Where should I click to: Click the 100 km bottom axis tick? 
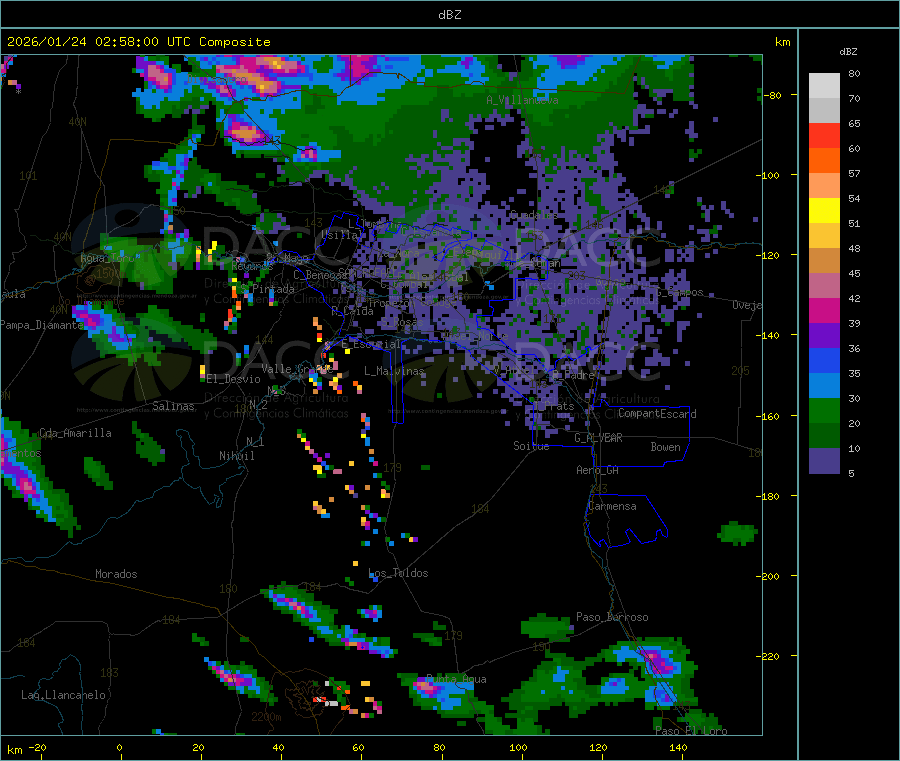point(518,747)
